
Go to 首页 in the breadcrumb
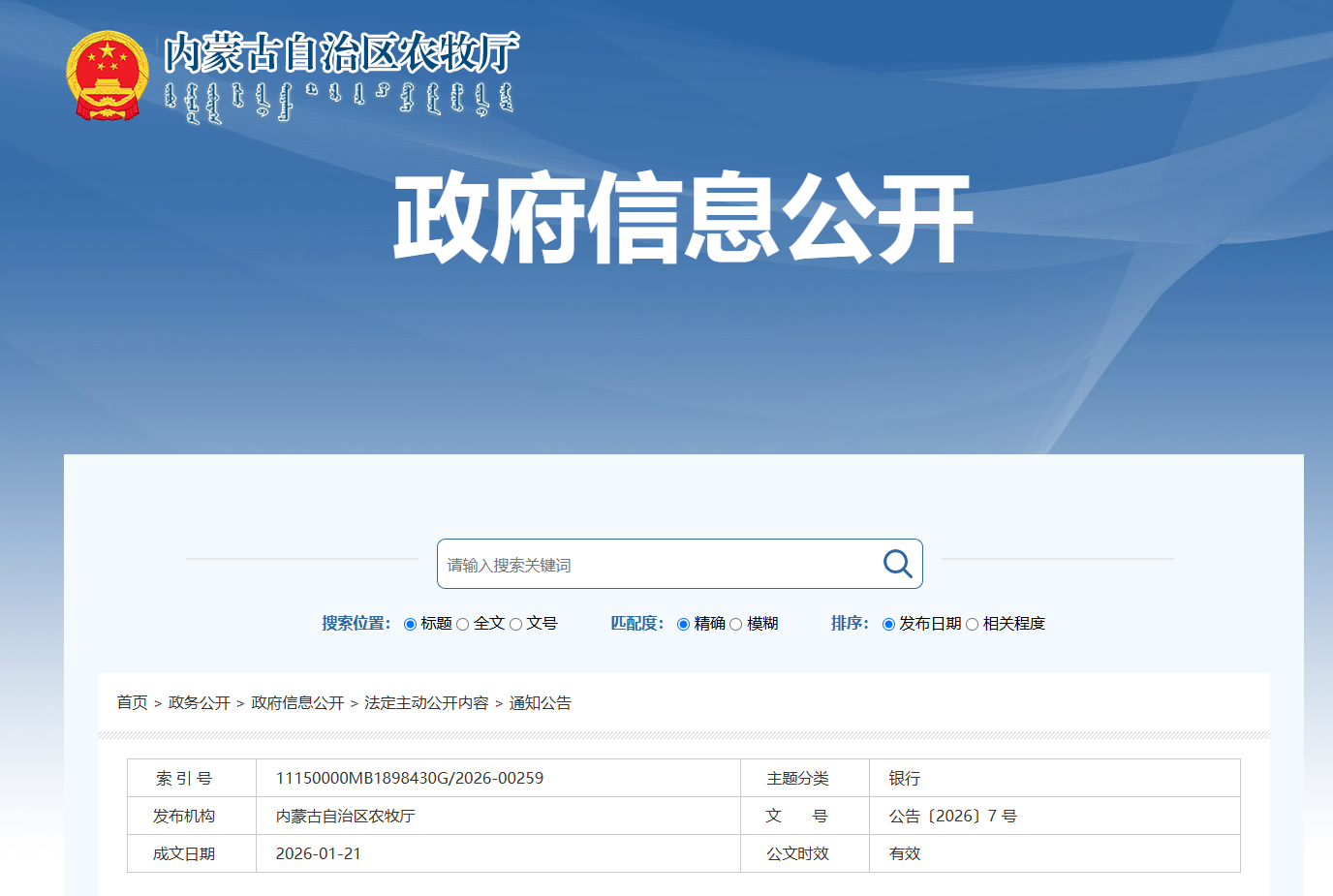tap(132, 702)
